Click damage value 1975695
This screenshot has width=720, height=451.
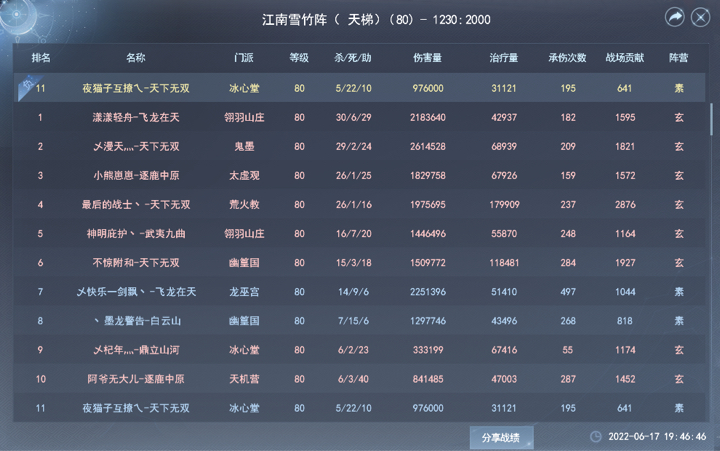(428, 205)
